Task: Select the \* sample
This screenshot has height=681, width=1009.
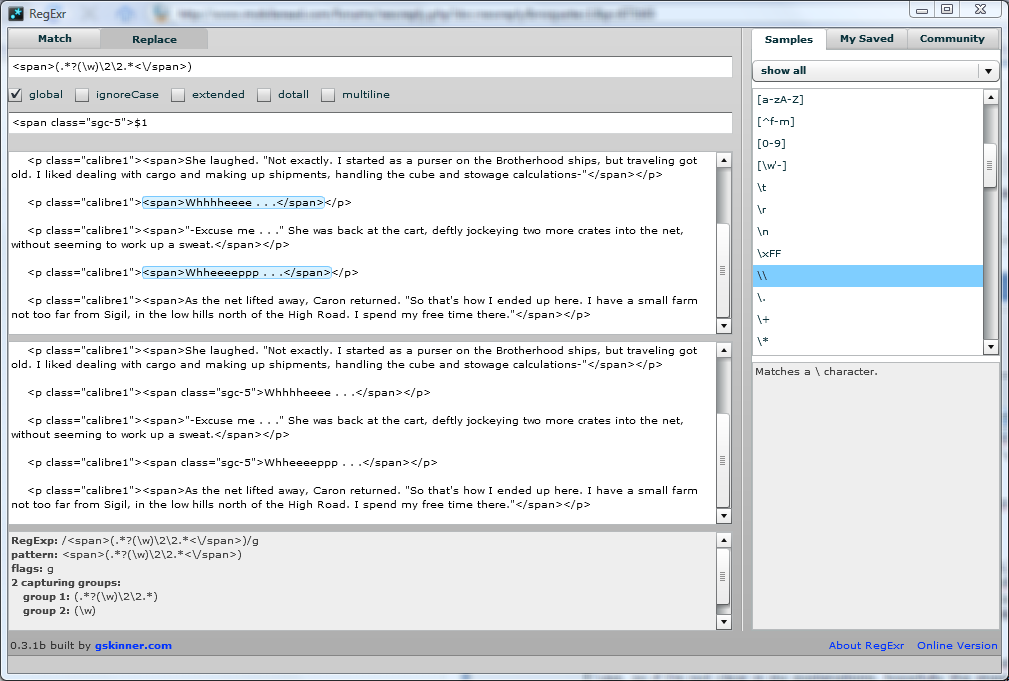Action: [x=867, y=341]
